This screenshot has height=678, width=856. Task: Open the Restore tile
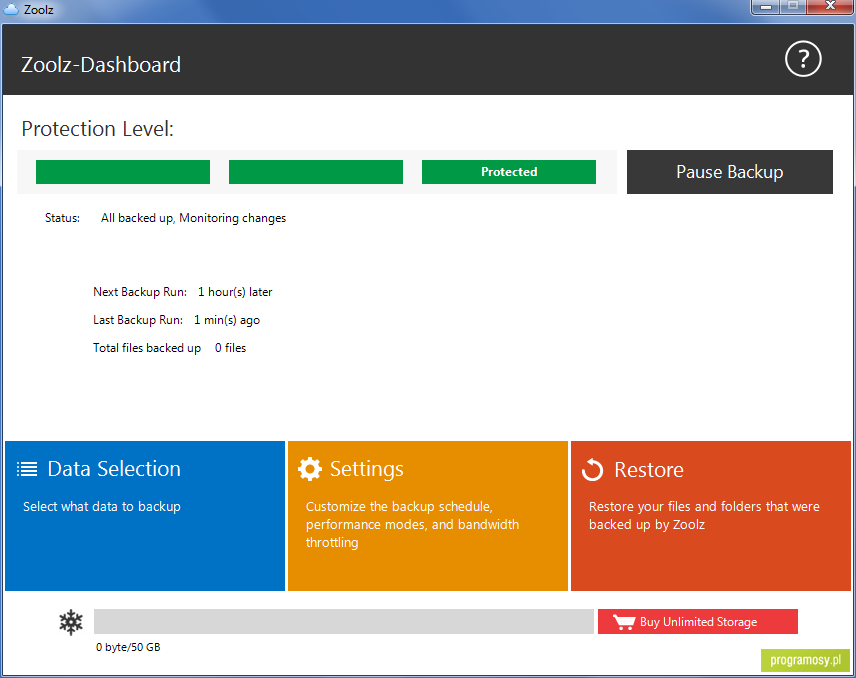(x=711, y=516)
